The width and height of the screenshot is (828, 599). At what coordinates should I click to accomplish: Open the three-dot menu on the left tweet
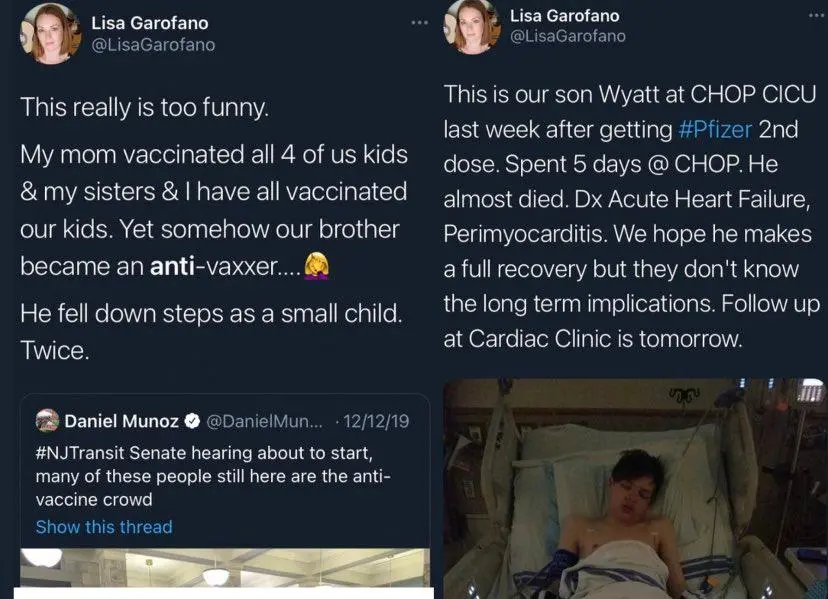(419, 22)
